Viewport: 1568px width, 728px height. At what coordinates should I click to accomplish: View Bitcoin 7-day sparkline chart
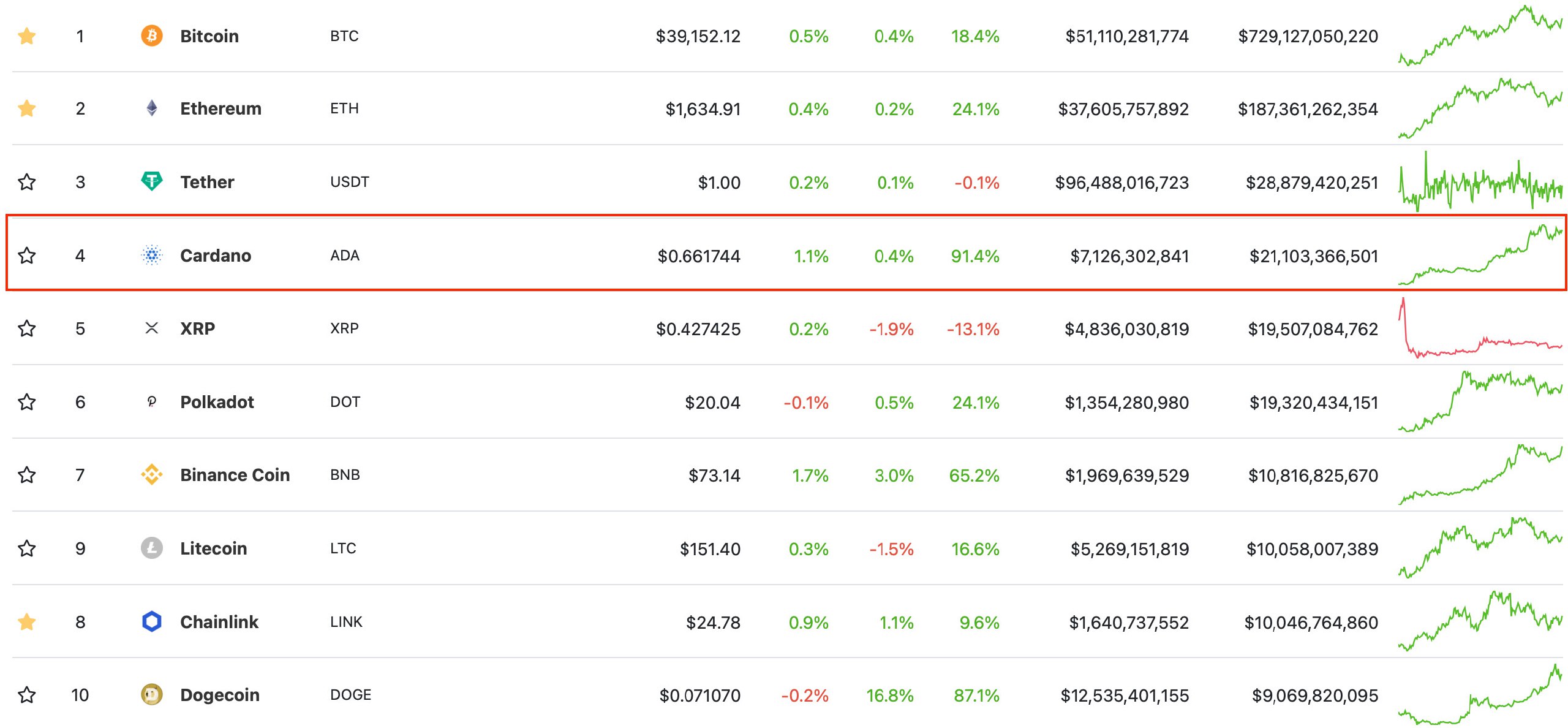pos(1480,36)
